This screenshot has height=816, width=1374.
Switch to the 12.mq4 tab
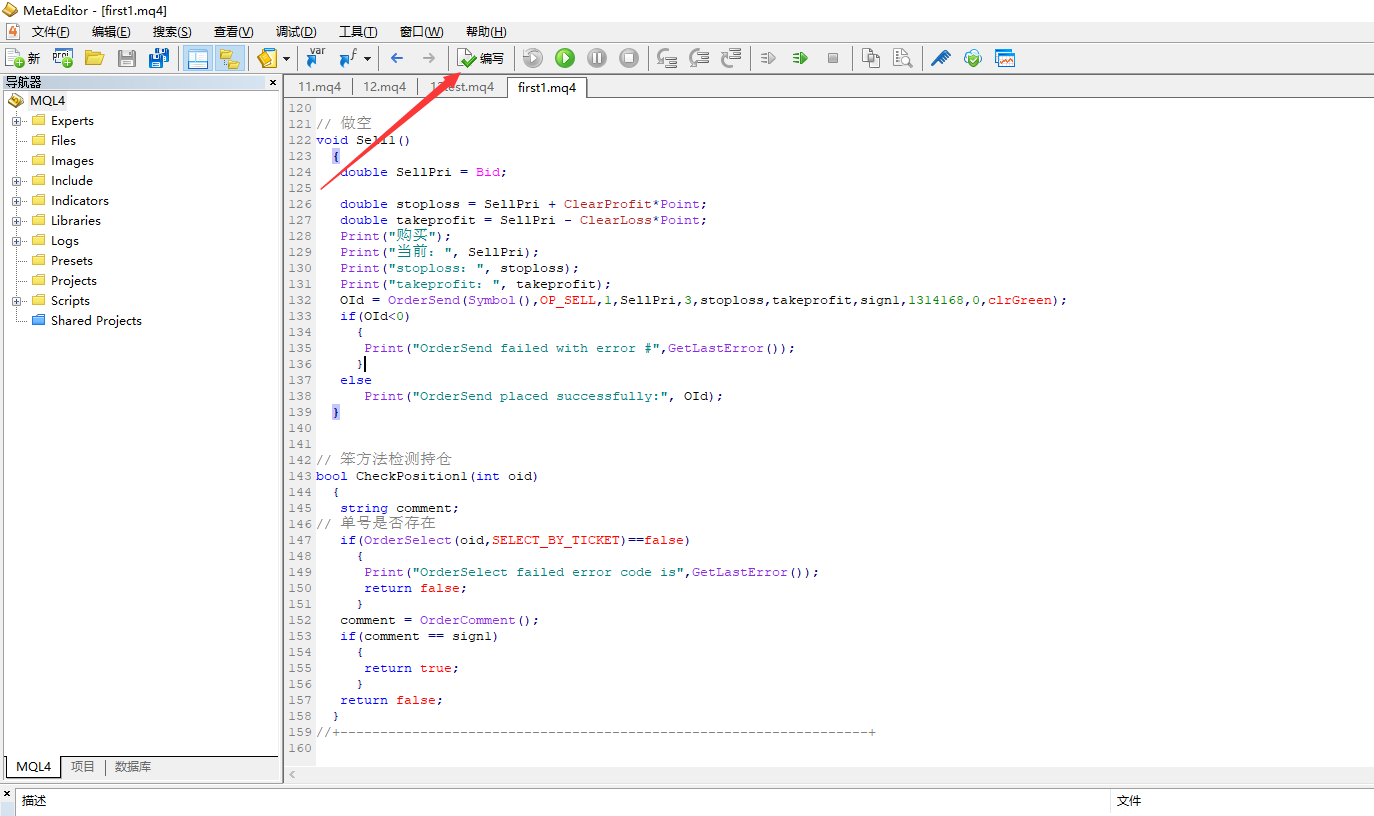tap(384, 87)
